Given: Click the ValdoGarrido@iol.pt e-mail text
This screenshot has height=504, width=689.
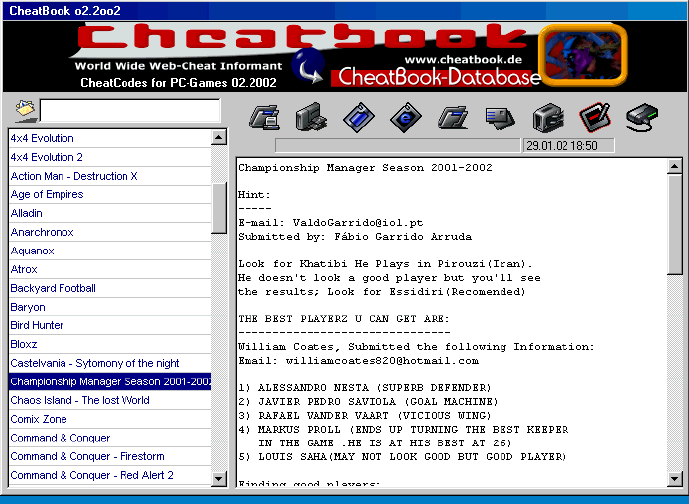Looking at the screenshot, I should [358, 223].
